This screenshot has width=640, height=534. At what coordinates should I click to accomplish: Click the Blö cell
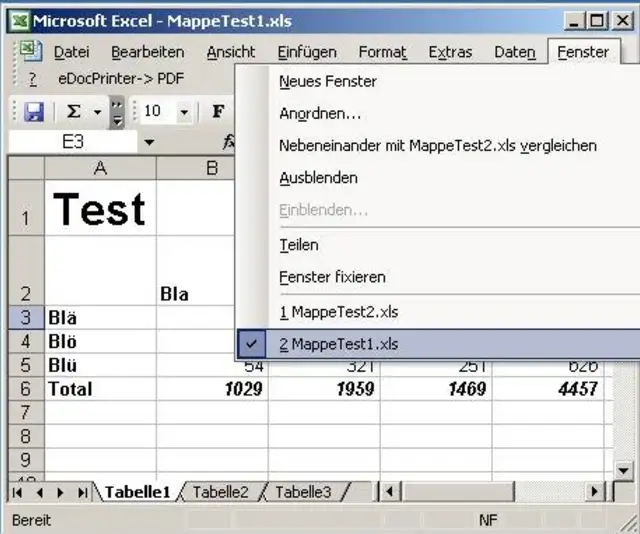[100, 341]
